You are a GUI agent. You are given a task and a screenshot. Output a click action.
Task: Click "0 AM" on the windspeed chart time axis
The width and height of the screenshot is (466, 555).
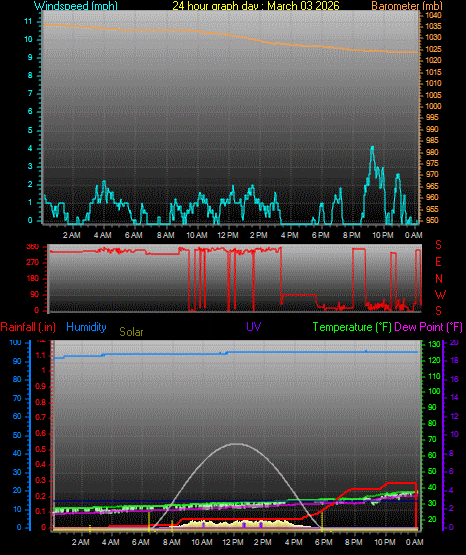click(x=414, y=235)
